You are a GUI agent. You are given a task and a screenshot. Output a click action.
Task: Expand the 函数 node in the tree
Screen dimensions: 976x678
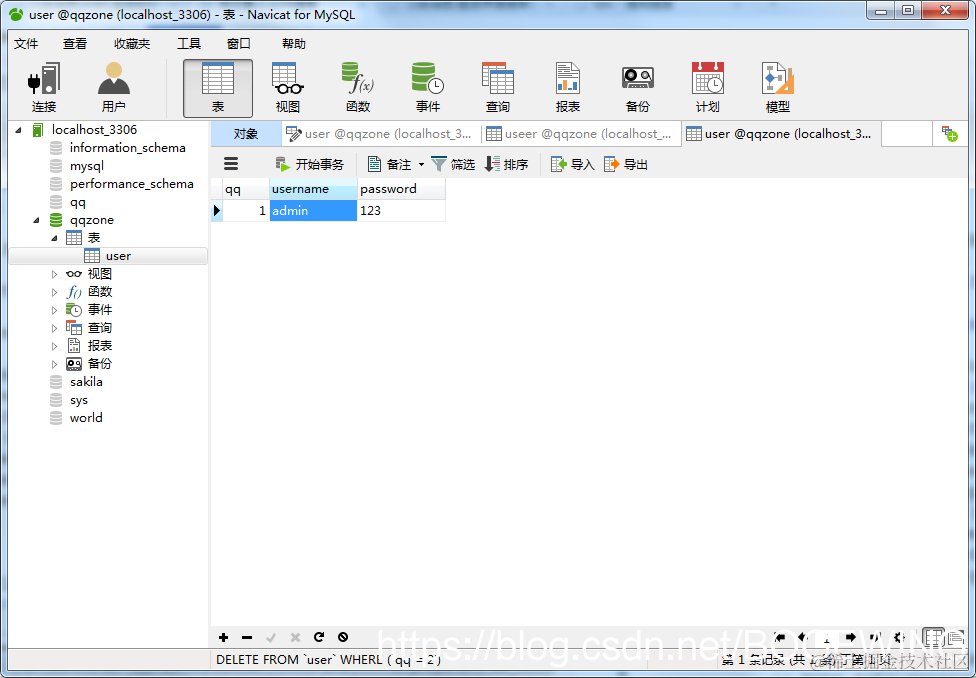[54, 292]
